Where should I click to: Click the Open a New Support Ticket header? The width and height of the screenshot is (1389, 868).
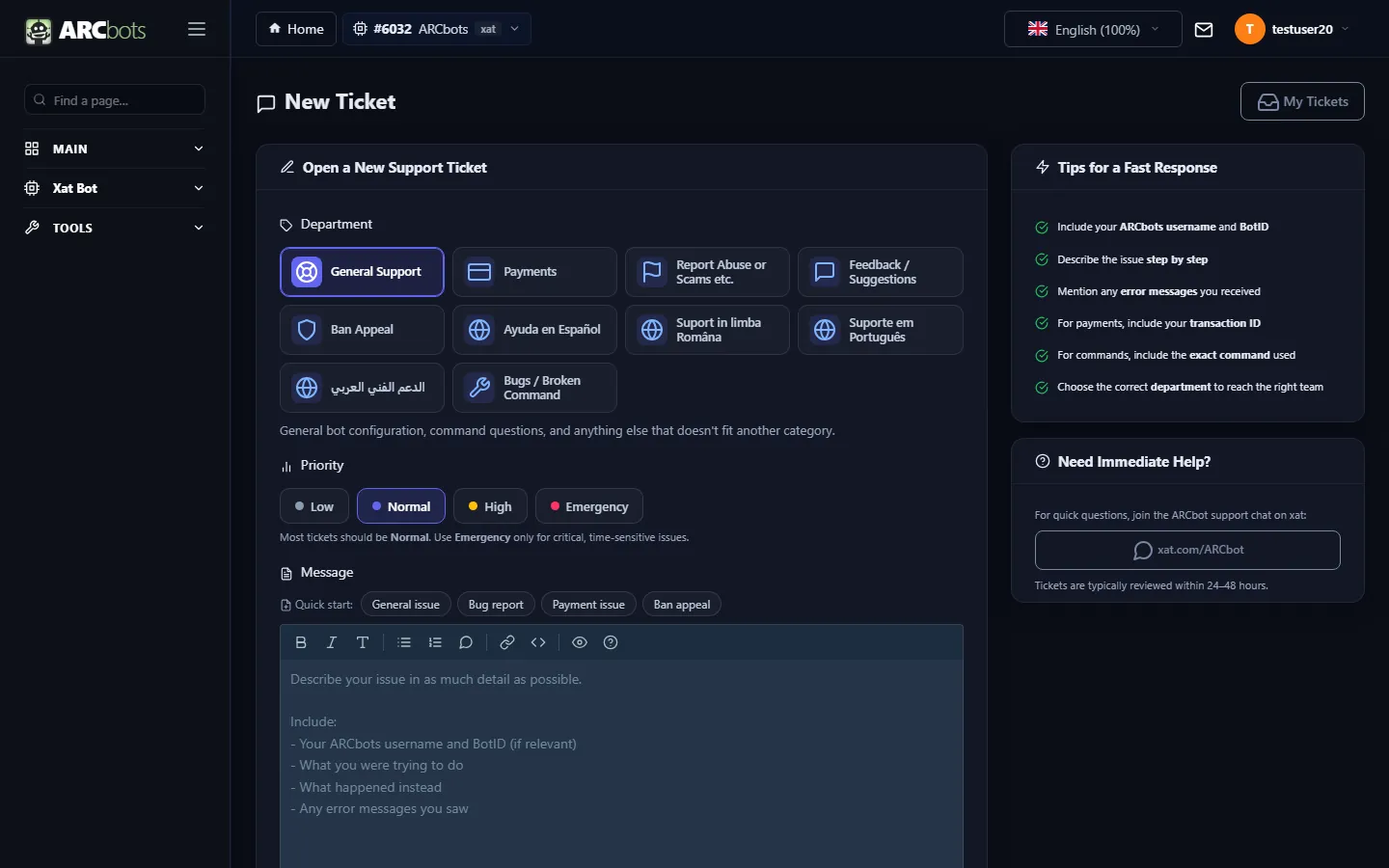pos(395,168)
